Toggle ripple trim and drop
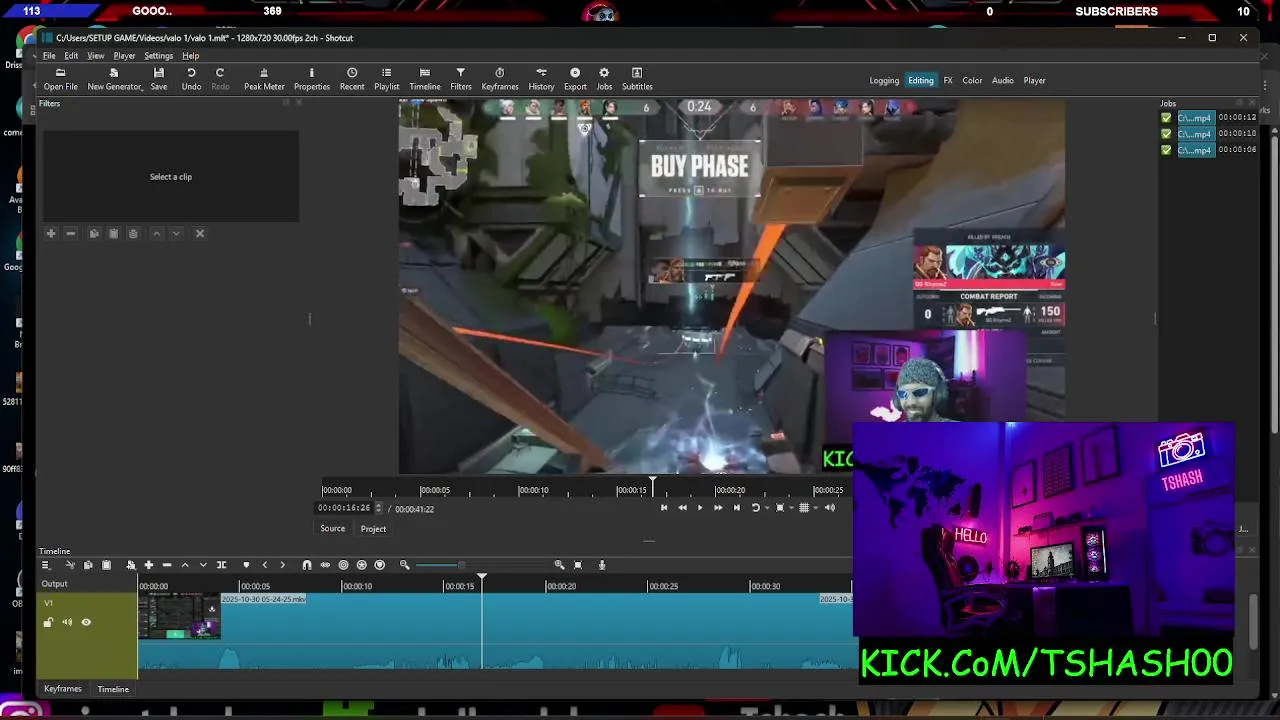The width and height of the screenshot is (1280, 720). click(x=343, y=565)
